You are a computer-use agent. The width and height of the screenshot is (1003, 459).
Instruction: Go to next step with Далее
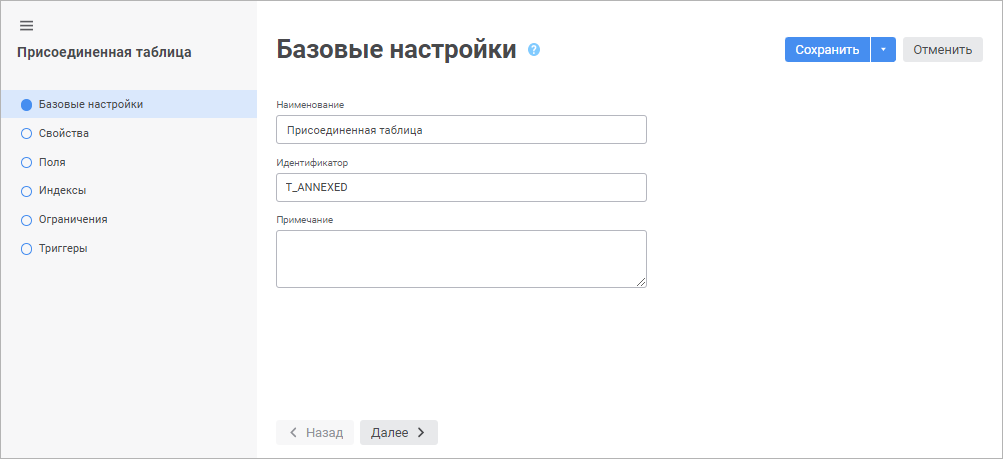tap(398, 432)
